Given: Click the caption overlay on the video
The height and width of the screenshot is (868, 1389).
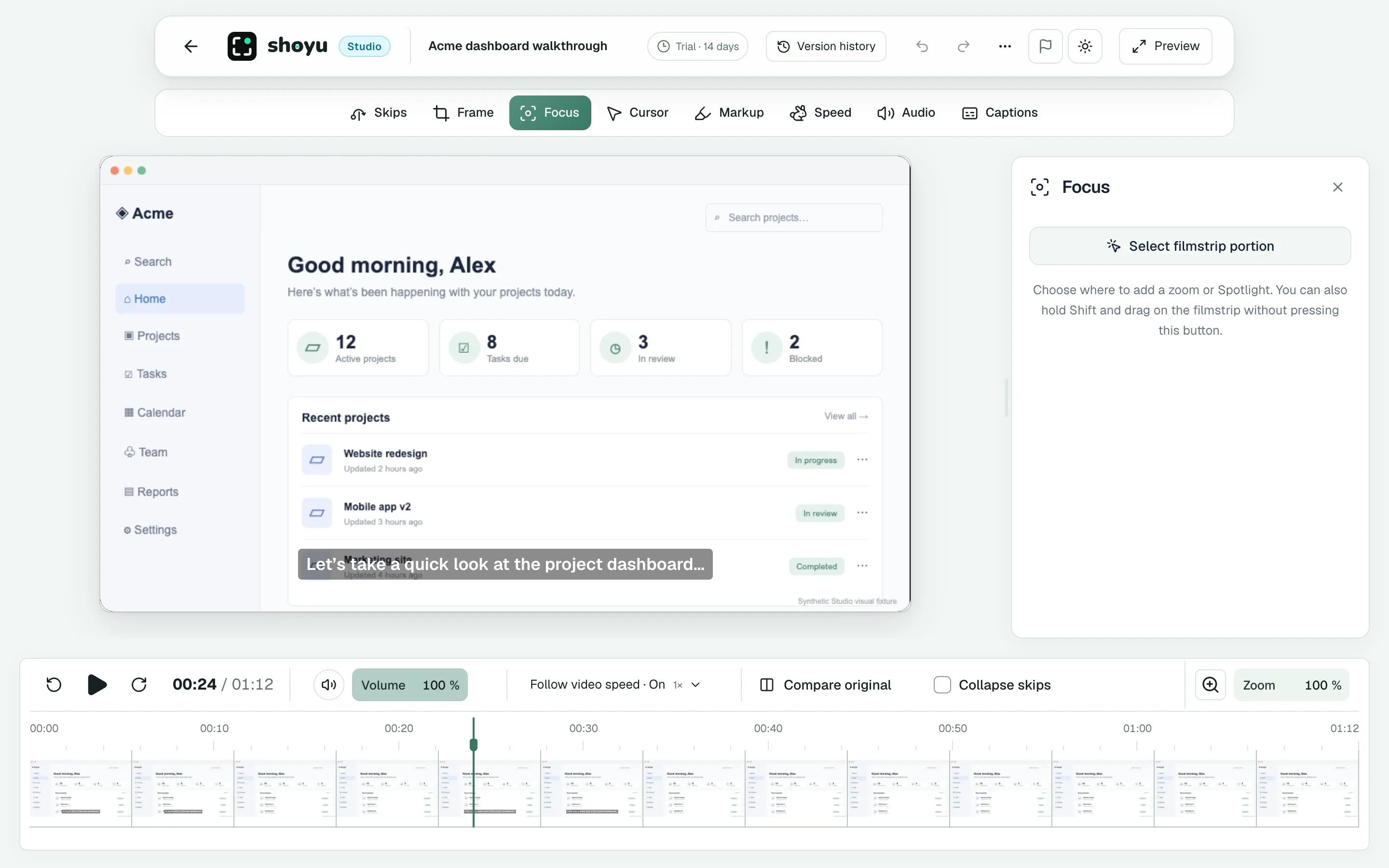Looking at the screenshot, I should coord(505,564).
